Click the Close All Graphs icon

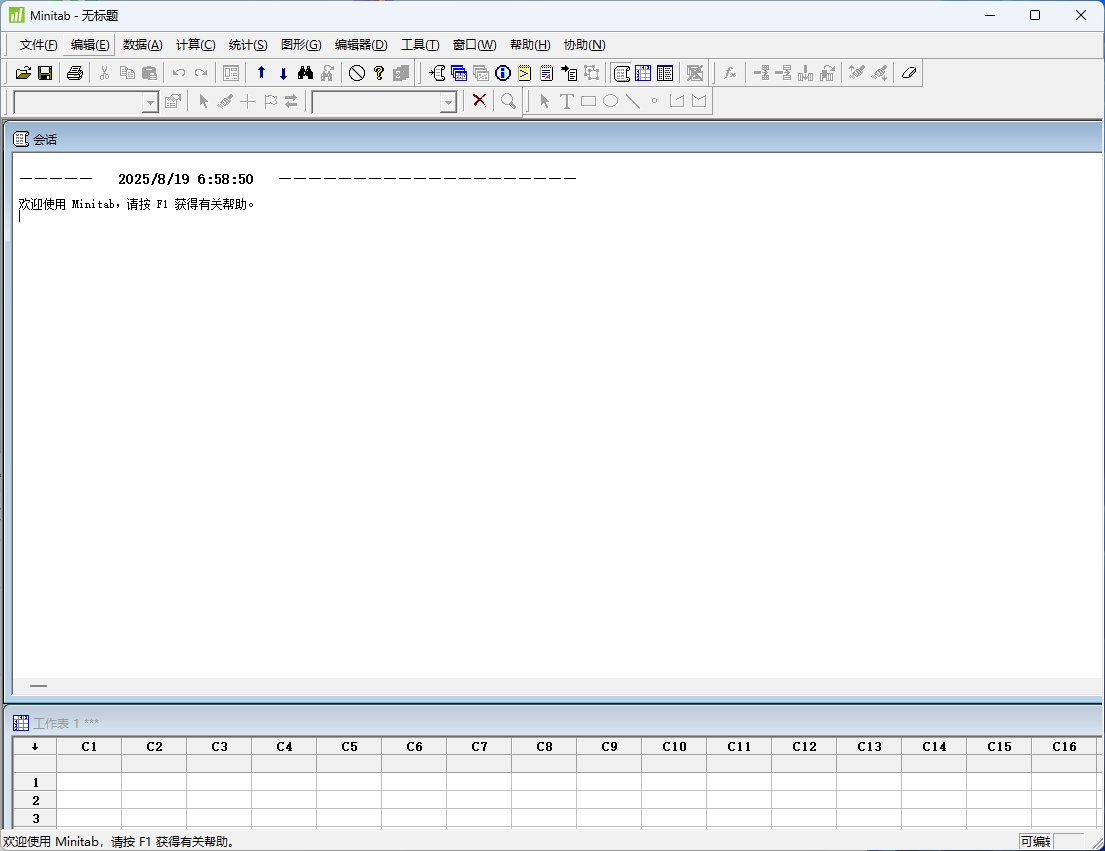695,73
